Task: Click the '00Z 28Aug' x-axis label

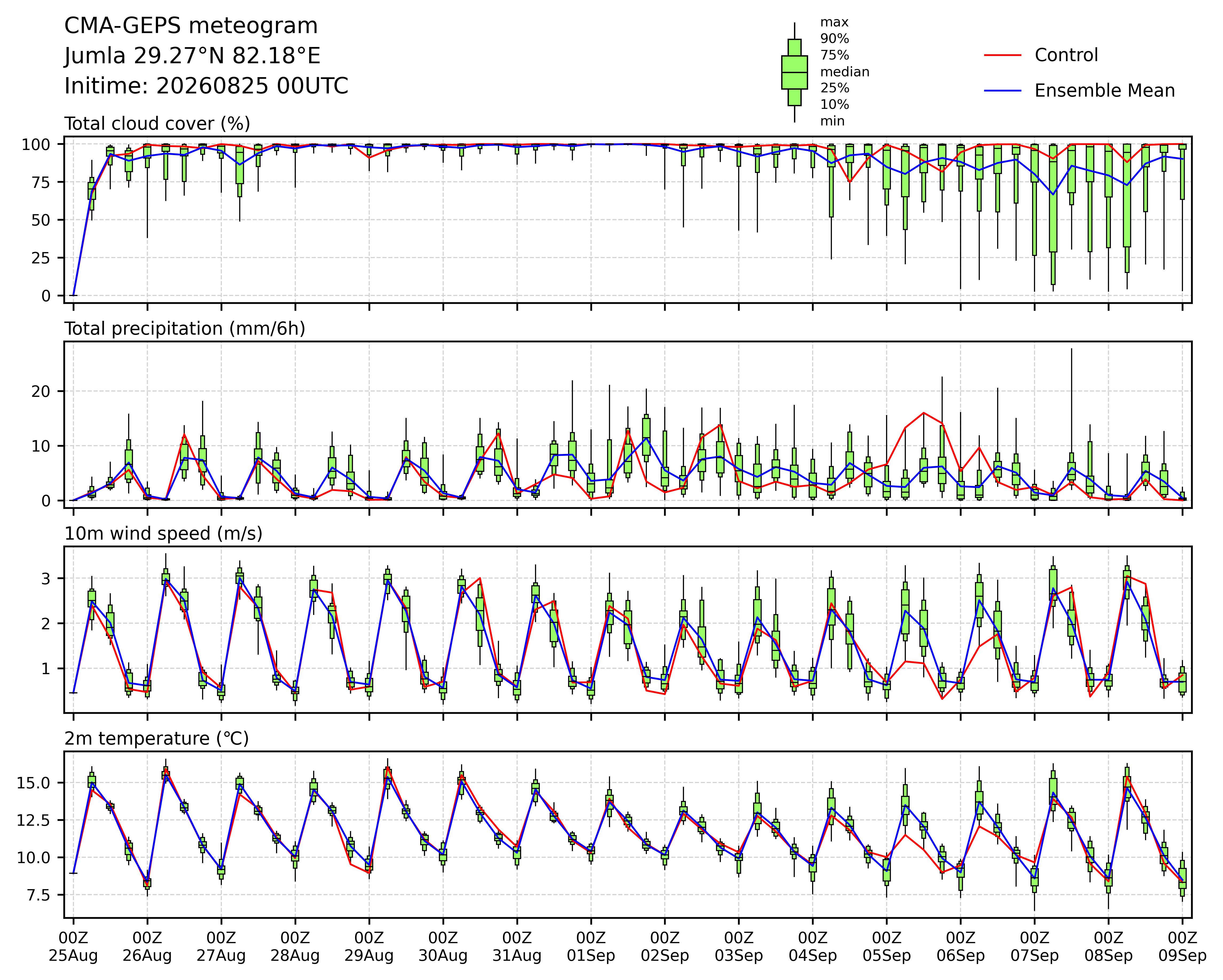Action: point(295,947)
